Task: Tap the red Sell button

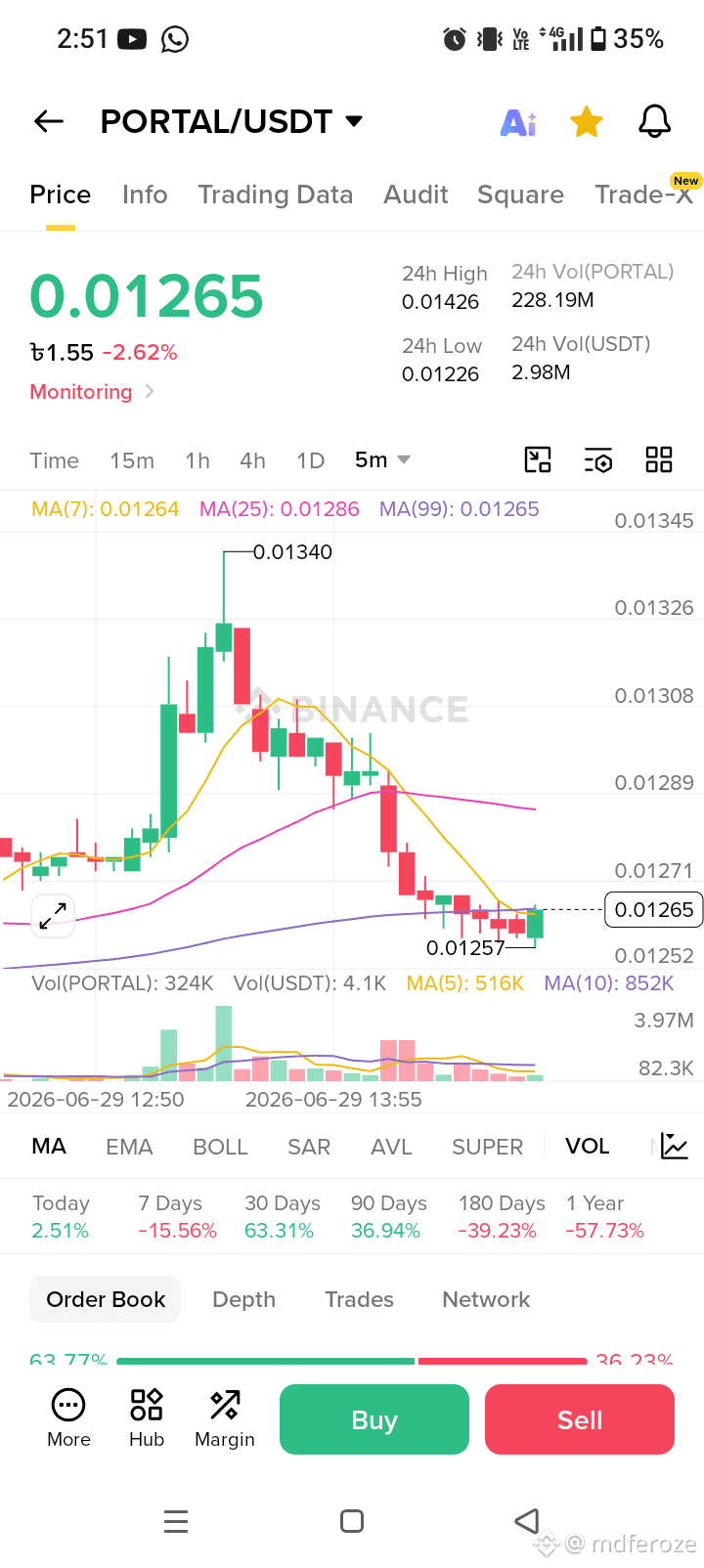Action: [x=580, y=1419]
